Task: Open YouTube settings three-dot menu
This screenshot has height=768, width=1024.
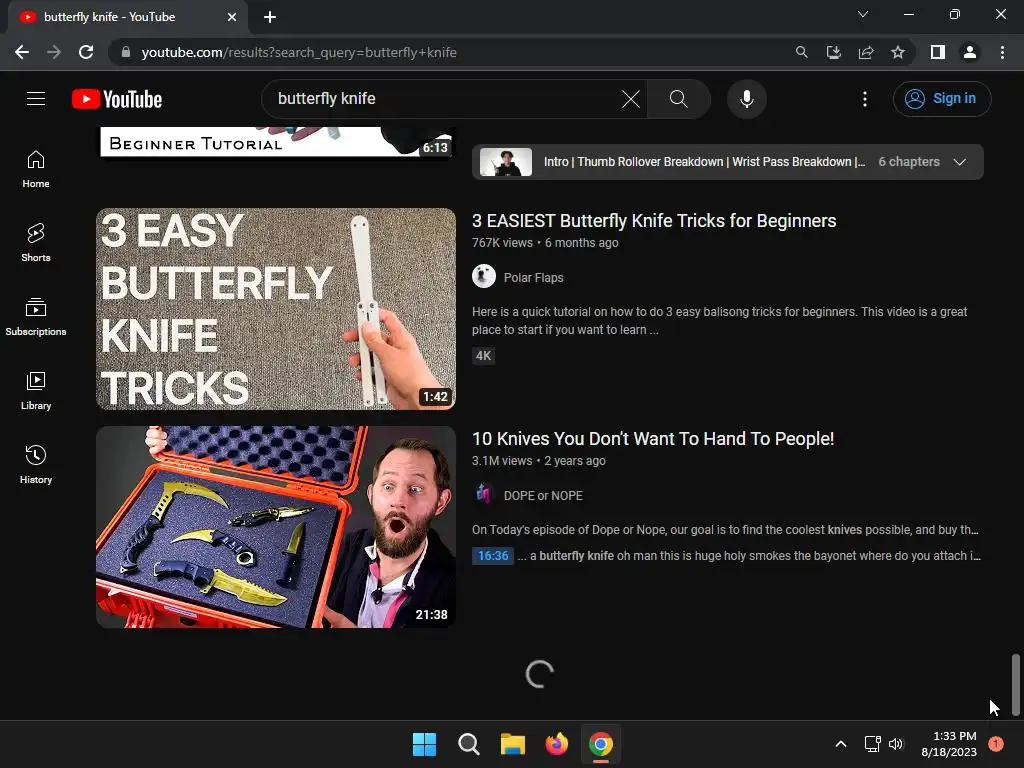Action: pos(865,99)
